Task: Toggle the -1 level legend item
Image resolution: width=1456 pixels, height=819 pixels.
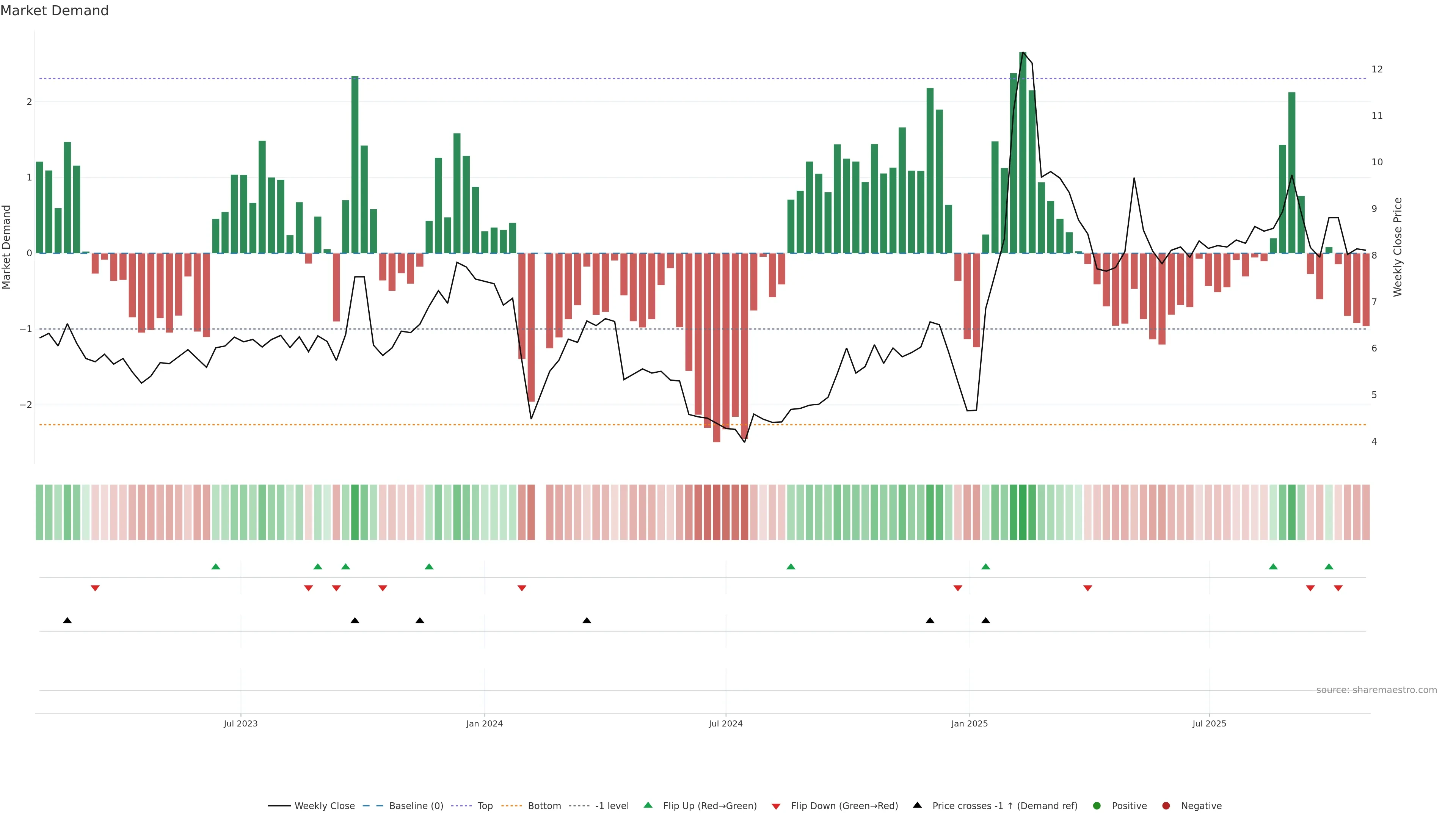Action: click(612, 806)
